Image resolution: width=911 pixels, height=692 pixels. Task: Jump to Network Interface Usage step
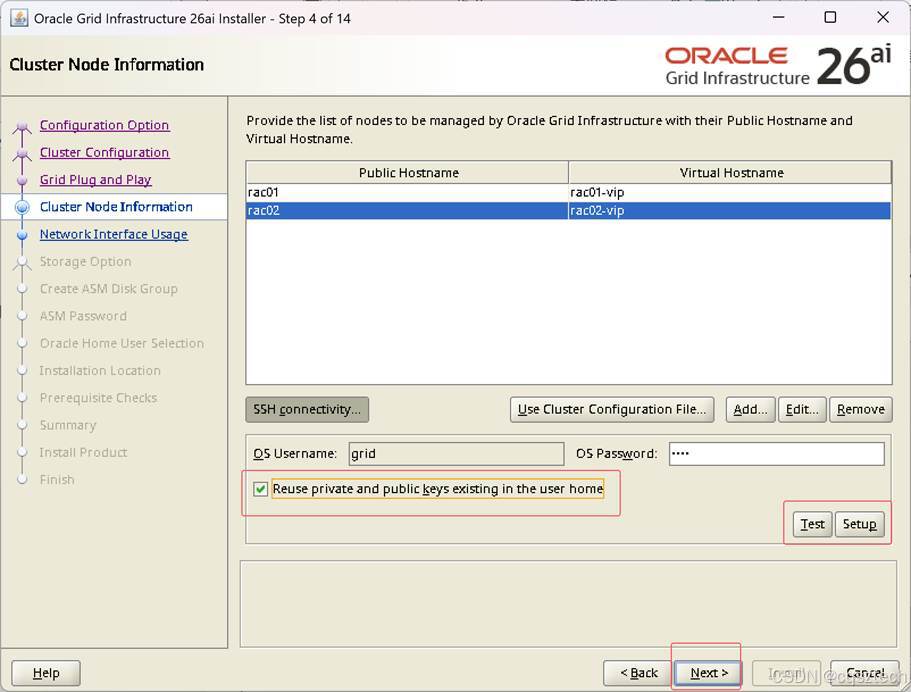point(114,234)
